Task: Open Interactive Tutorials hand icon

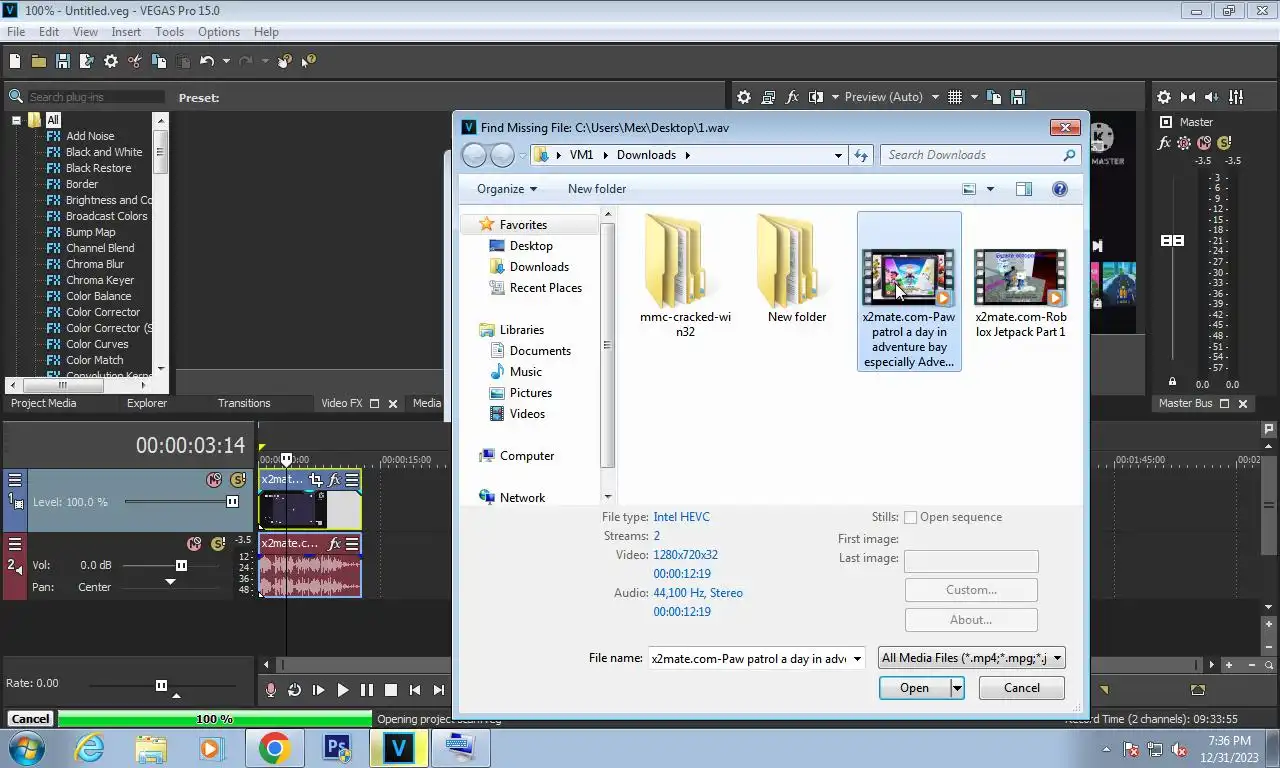Action: pyautogui.click(x=285, y=61)
